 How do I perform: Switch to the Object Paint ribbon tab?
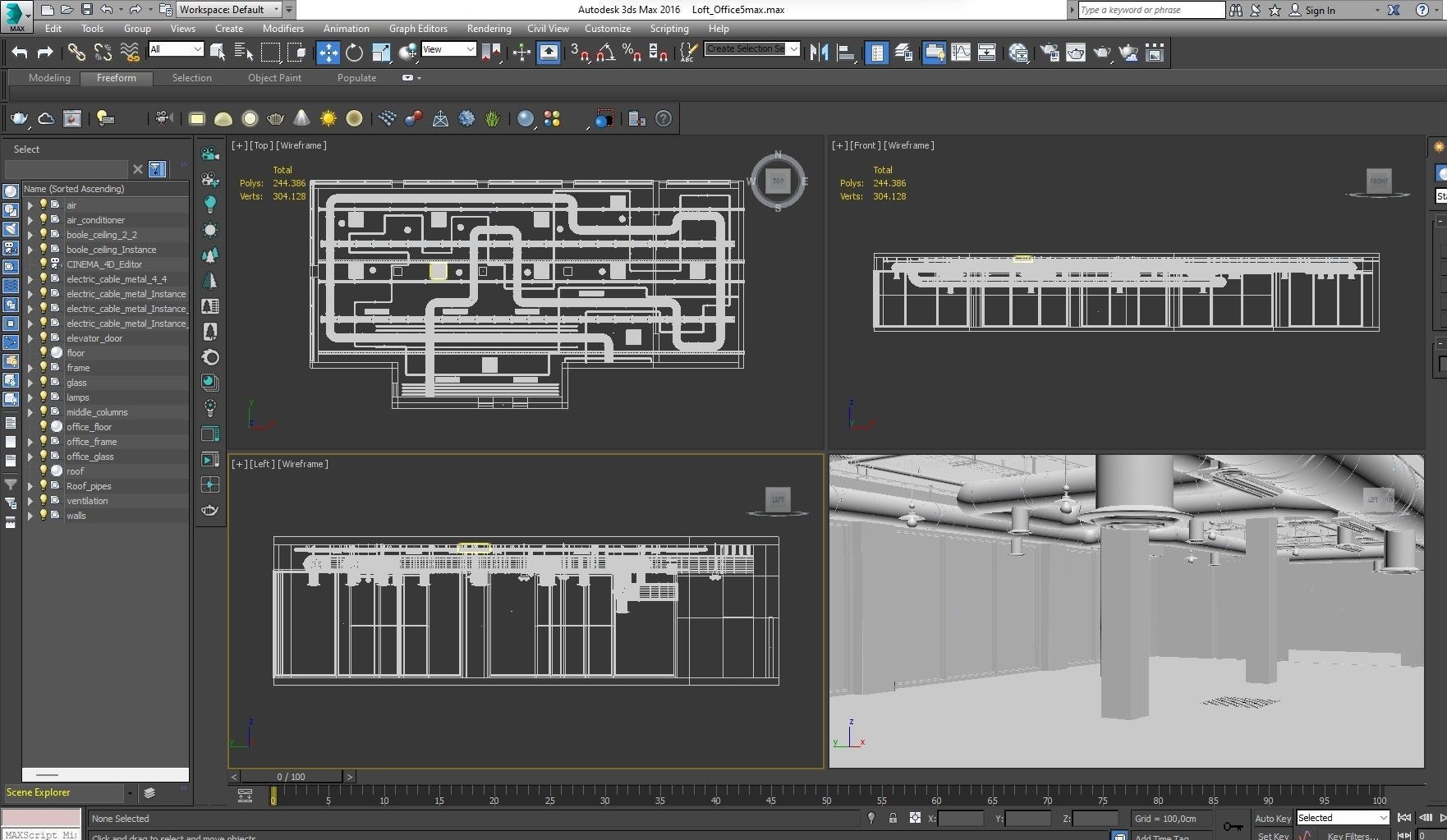(x=274, y=78)
